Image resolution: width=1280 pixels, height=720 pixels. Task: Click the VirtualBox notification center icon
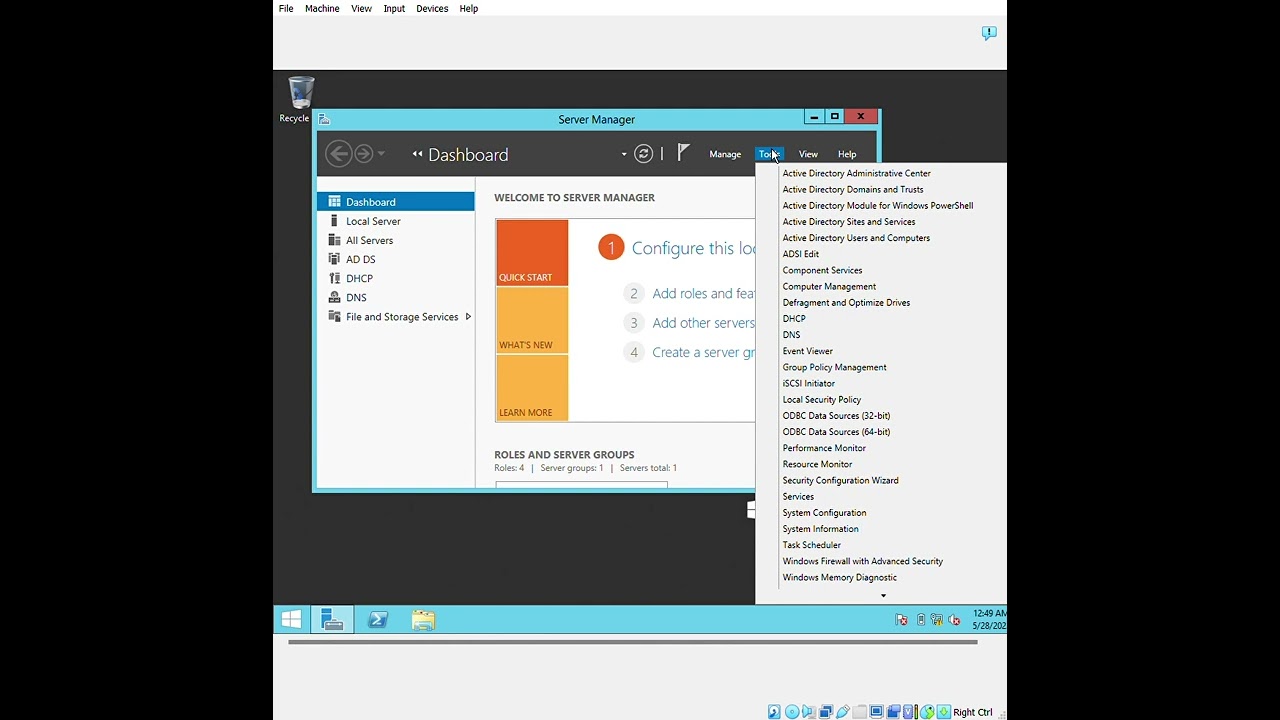tap(989, 33)
